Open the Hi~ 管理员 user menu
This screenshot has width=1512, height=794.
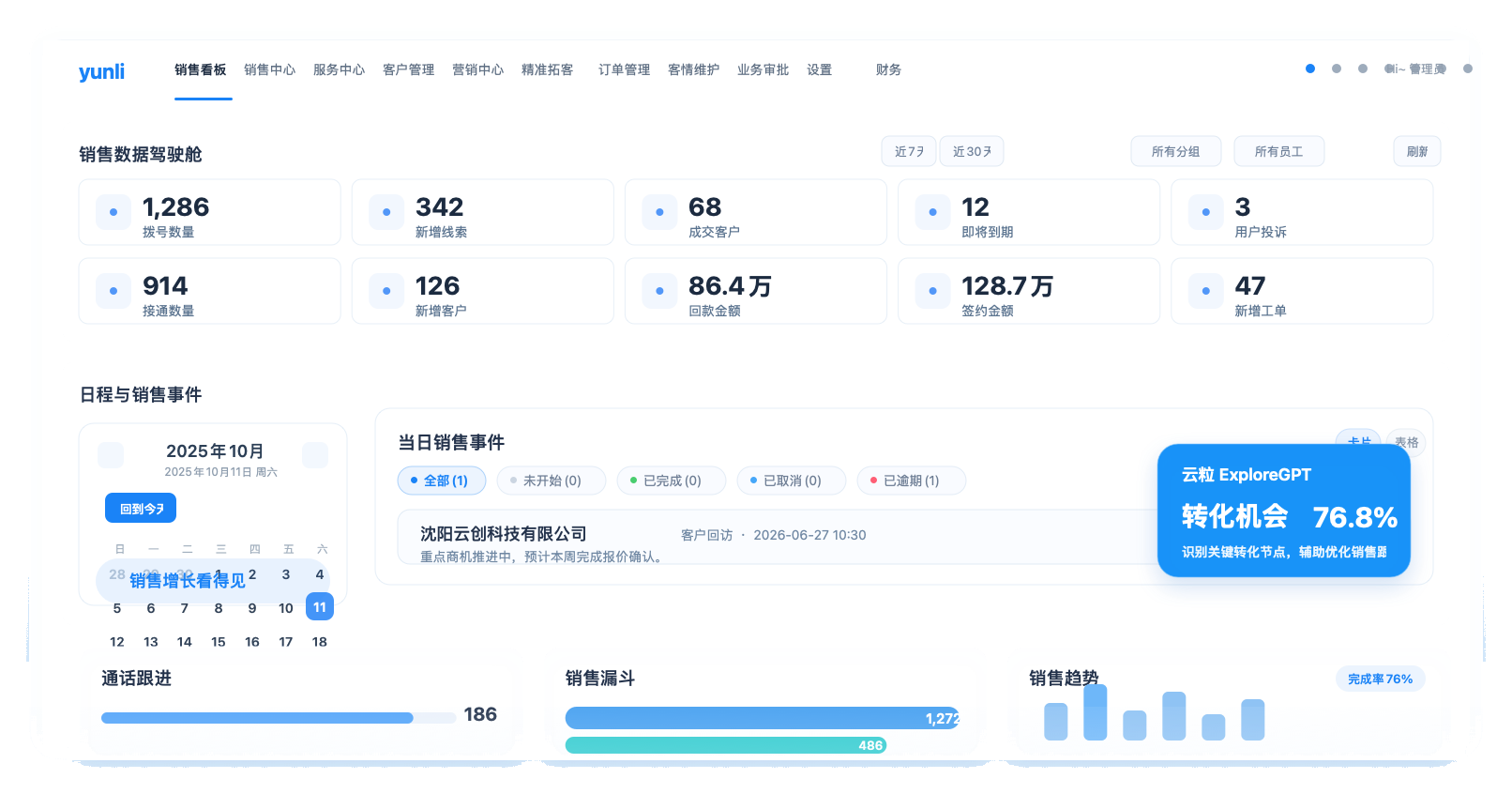point(1416,69)
